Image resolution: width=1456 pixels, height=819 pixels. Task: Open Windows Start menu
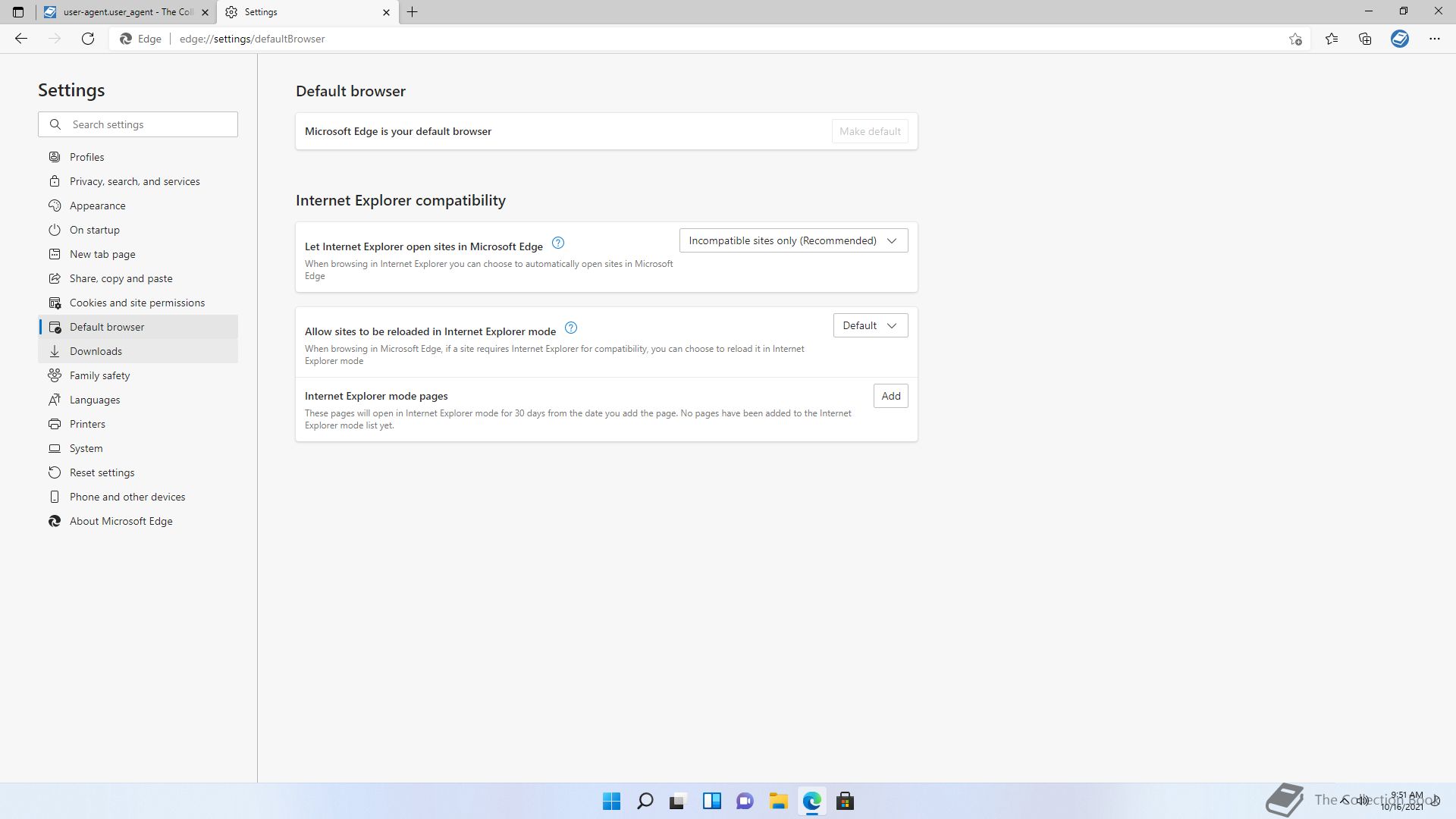tap(611, 802)
